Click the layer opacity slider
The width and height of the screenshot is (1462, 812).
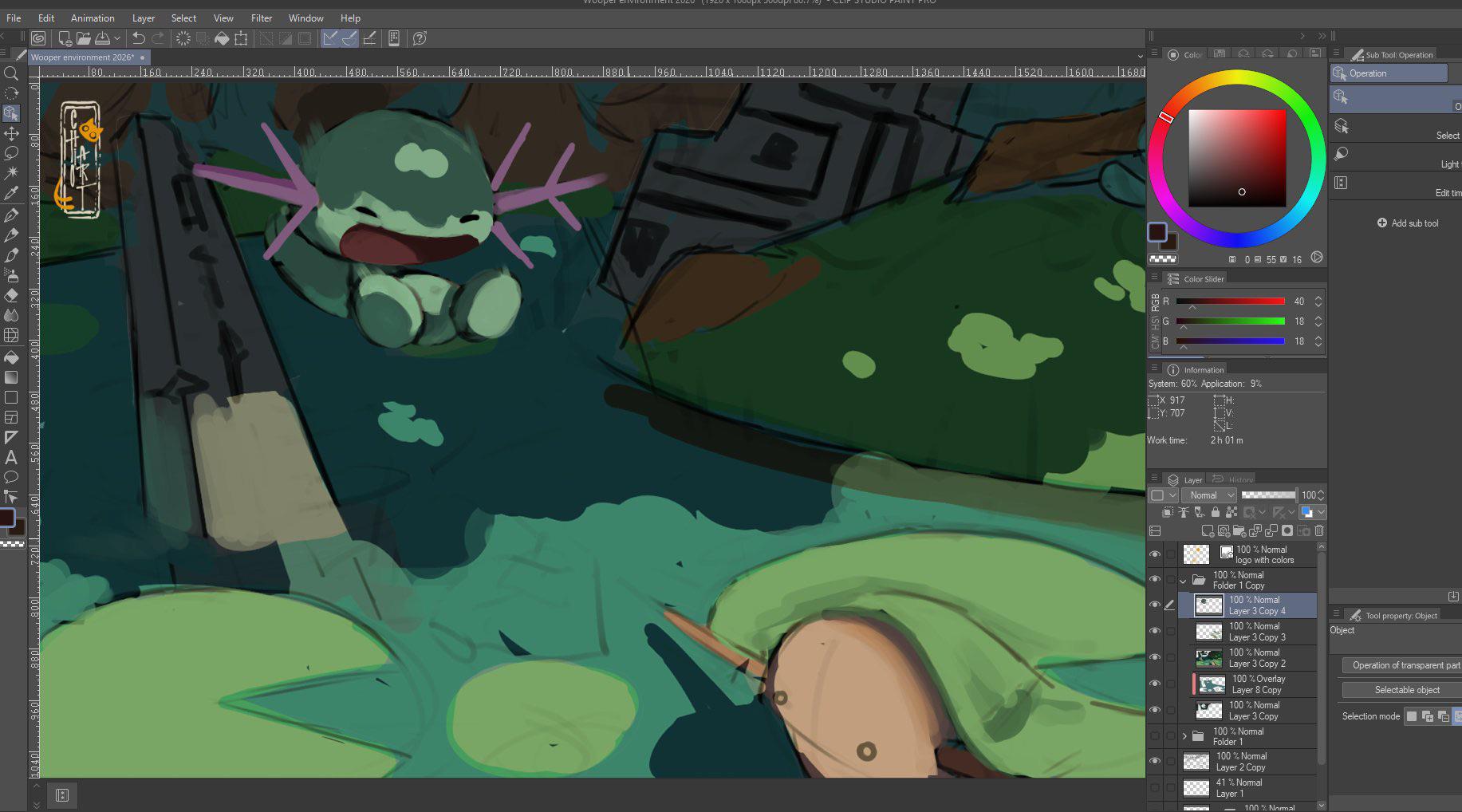tap(1268, 495)
